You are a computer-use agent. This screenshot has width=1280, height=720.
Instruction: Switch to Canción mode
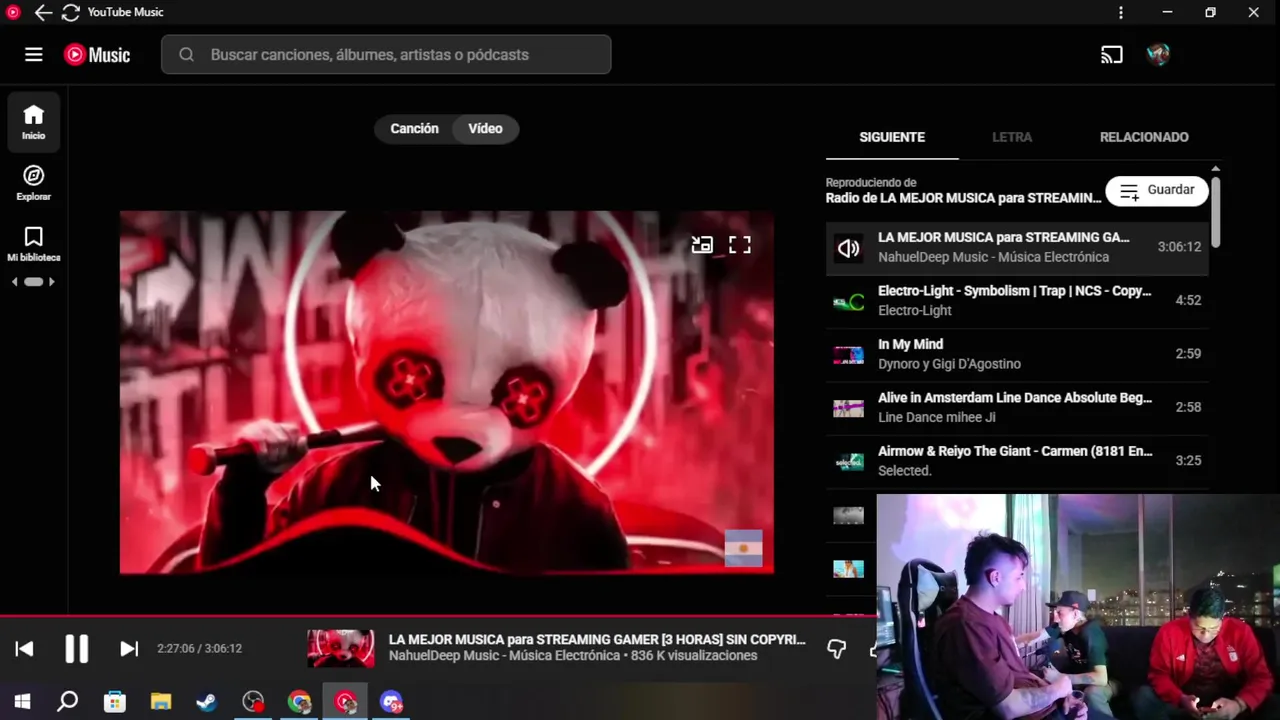click(414, 129)
